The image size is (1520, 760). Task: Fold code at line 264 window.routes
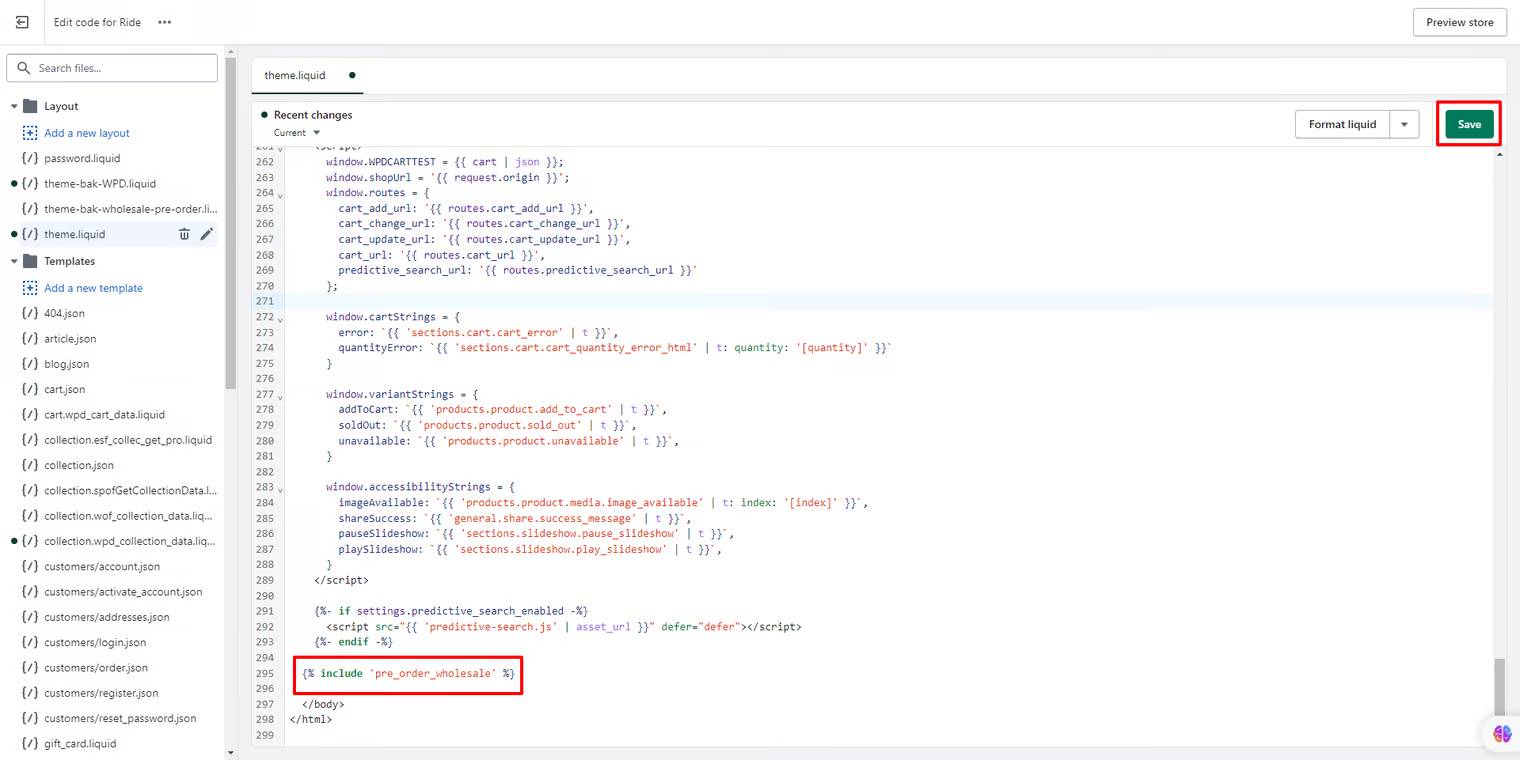(281, 194)
